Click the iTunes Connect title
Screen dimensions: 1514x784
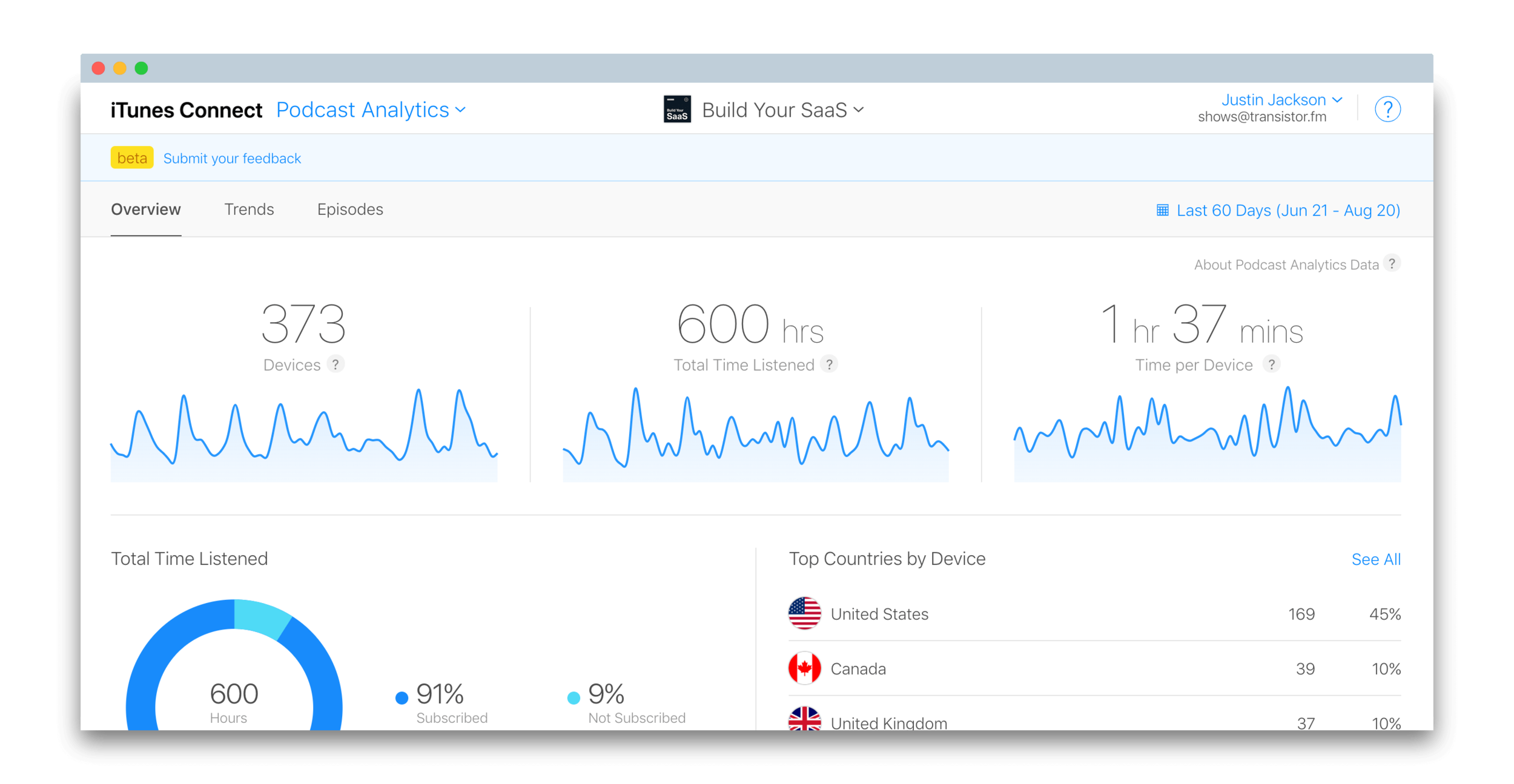186,110
